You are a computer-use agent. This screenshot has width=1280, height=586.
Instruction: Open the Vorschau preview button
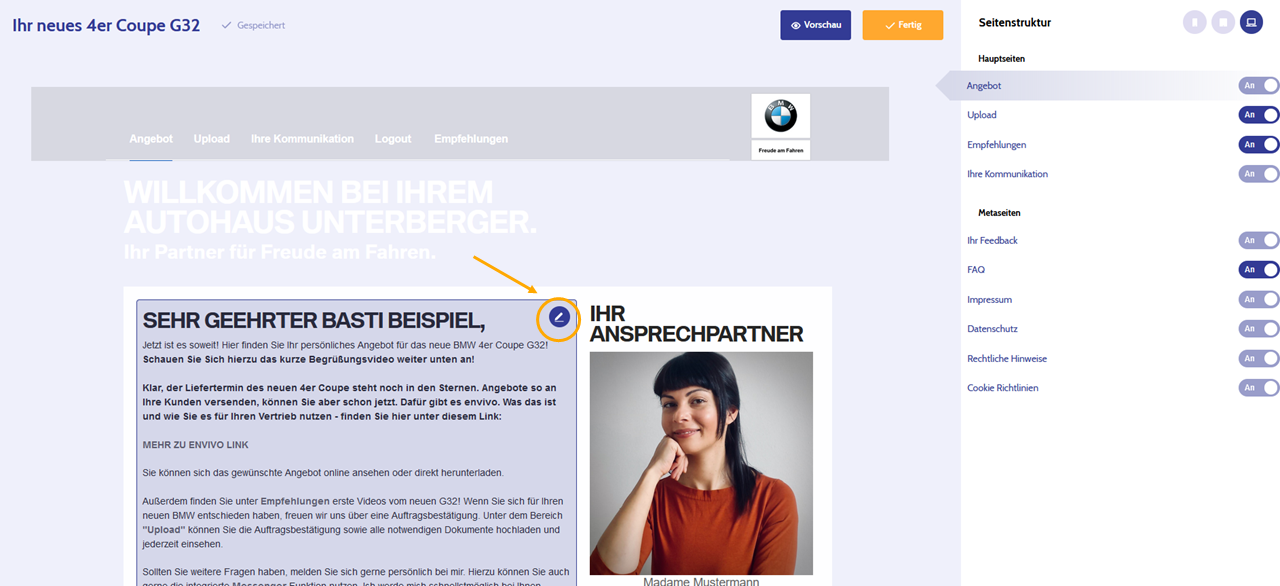pos(816,25)
